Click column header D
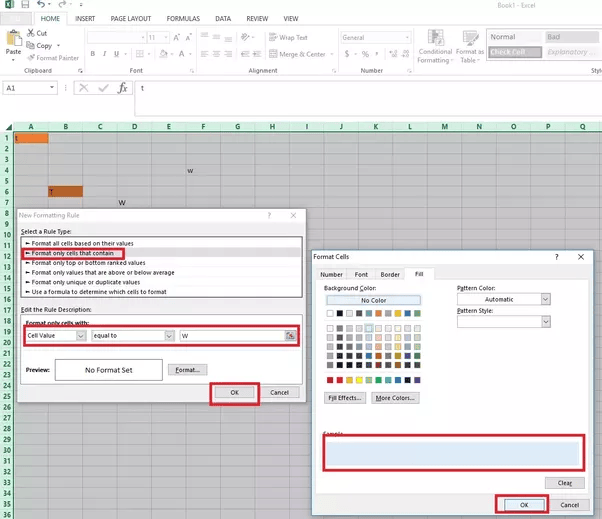The height and width of the screenshot is (519, 602). click(x=134, y=127)
